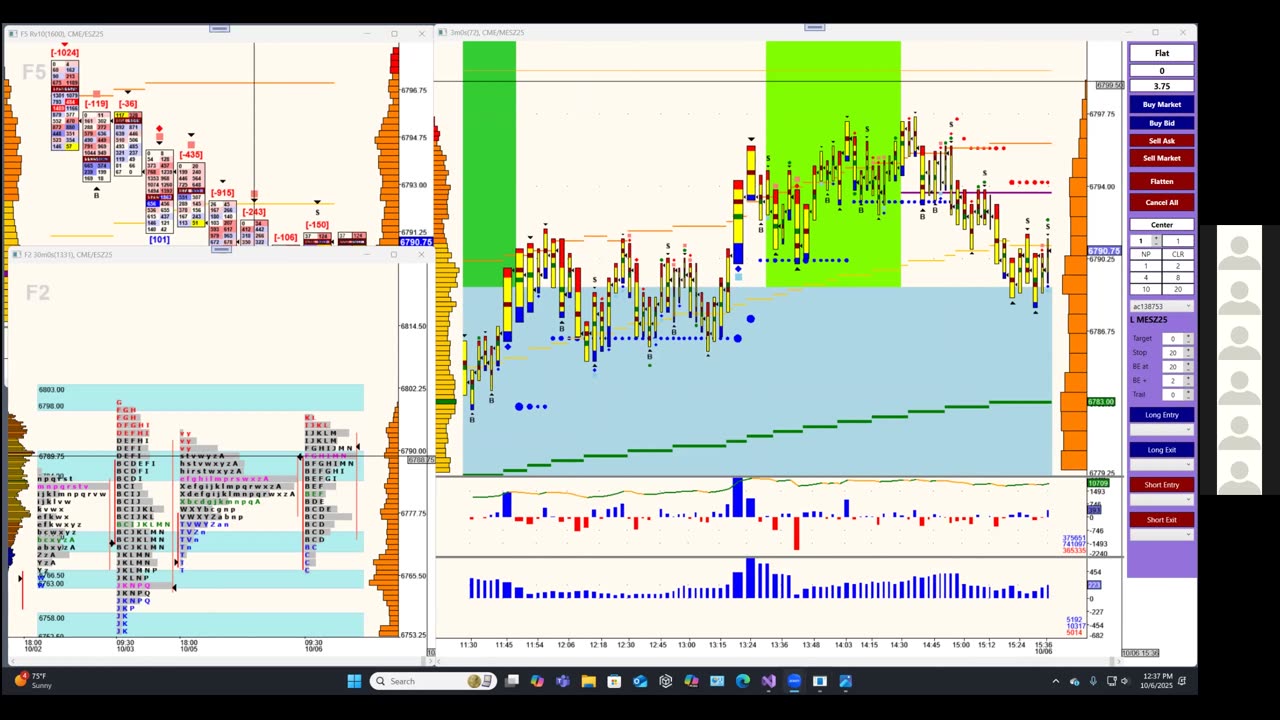Show hidden system tray icons
Viewport: 1280px width, 720px height.
[1055, 681]
